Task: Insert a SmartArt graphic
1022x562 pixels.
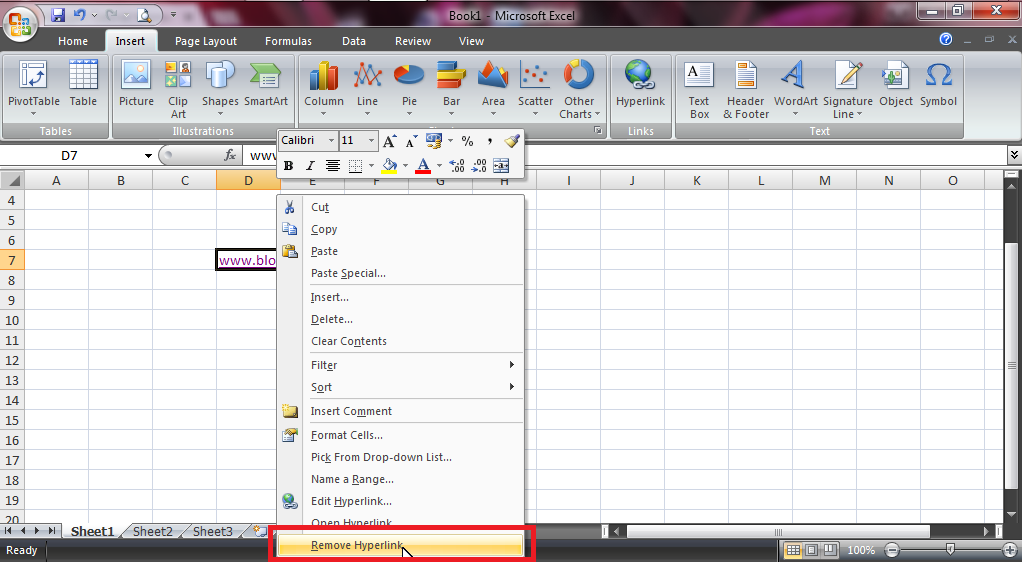Action: (x=266, y=83)
